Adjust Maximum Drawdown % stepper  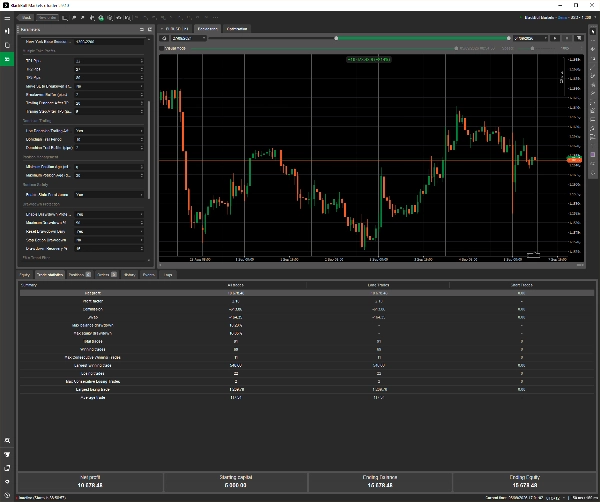tap(142, 223)
